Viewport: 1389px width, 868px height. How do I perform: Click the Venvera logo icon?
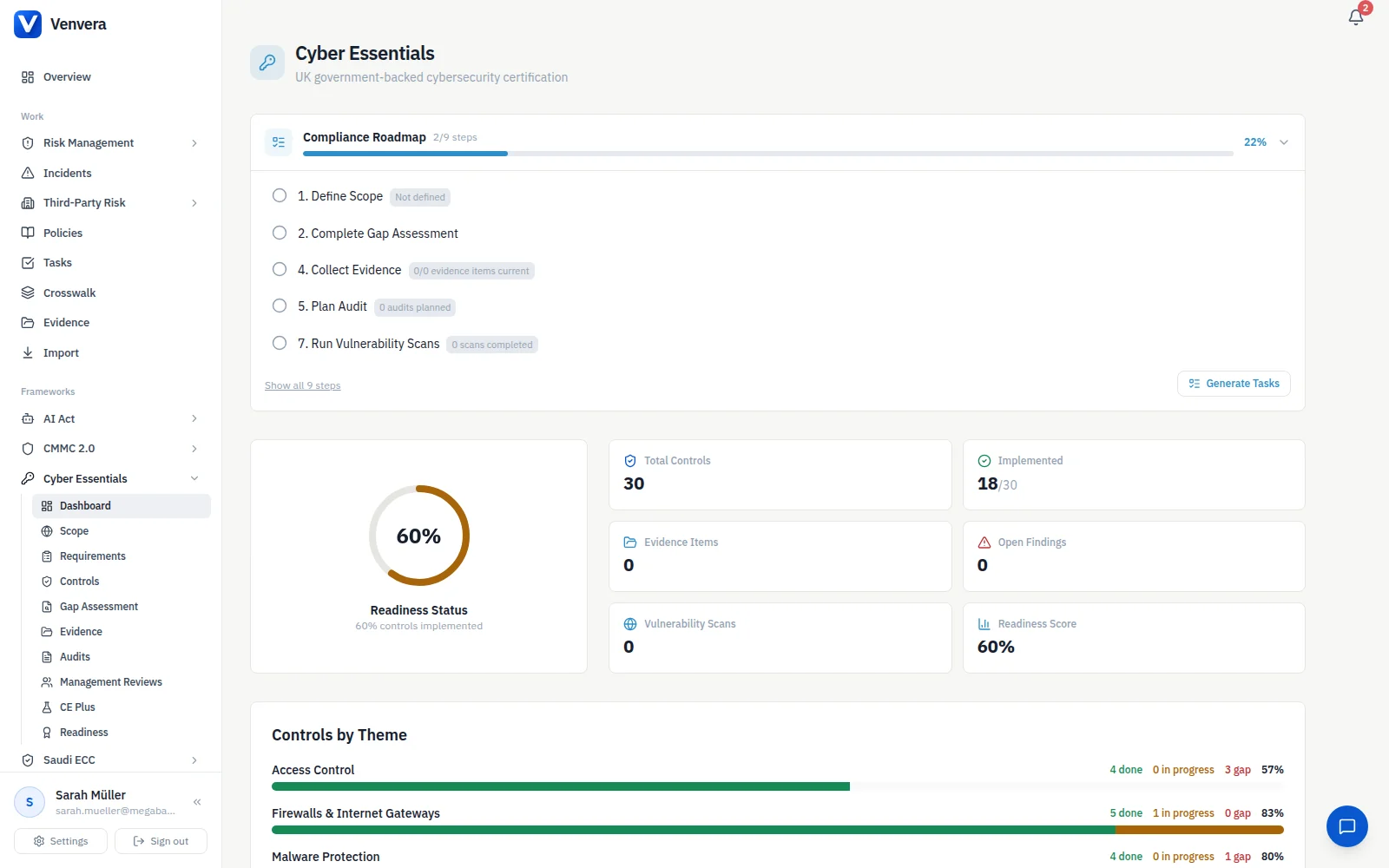coord(28,24)
